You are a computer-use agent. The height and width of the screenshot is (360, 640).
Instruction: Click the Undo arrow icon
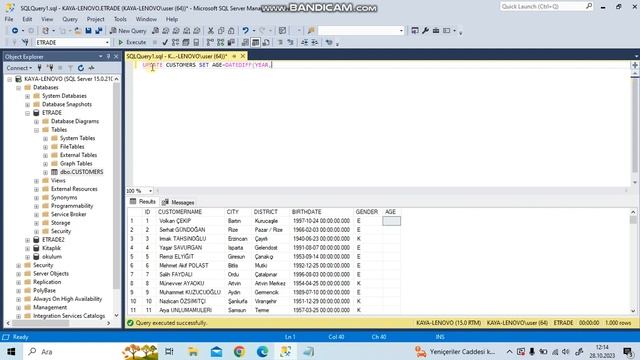245,31
